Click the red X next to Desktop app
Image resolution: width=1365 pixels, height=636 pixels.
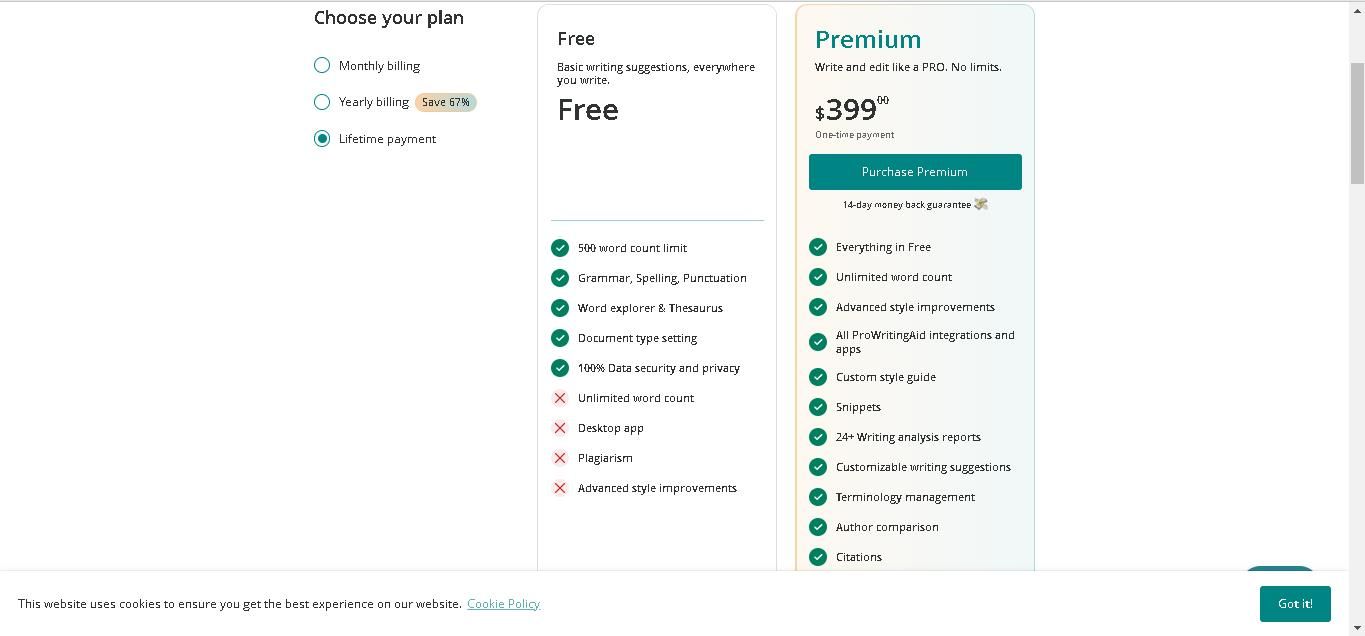pos(560,428)
